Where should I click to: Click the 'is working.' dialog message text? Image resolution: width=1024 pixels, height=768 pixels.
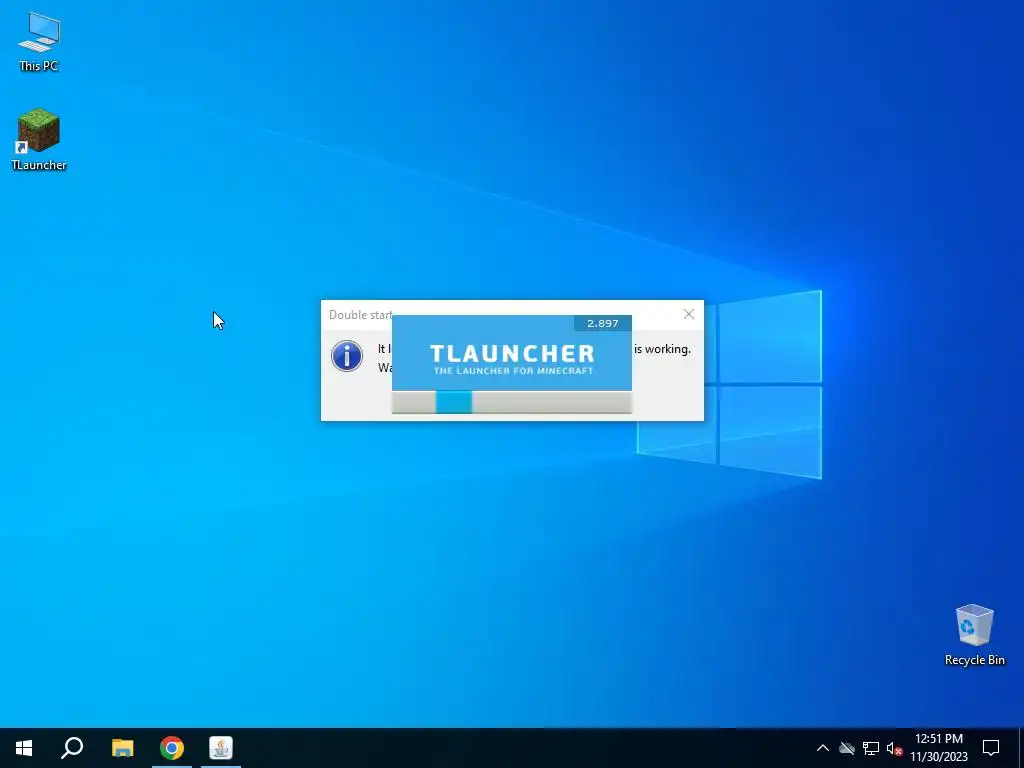click(x=662, y=349)
